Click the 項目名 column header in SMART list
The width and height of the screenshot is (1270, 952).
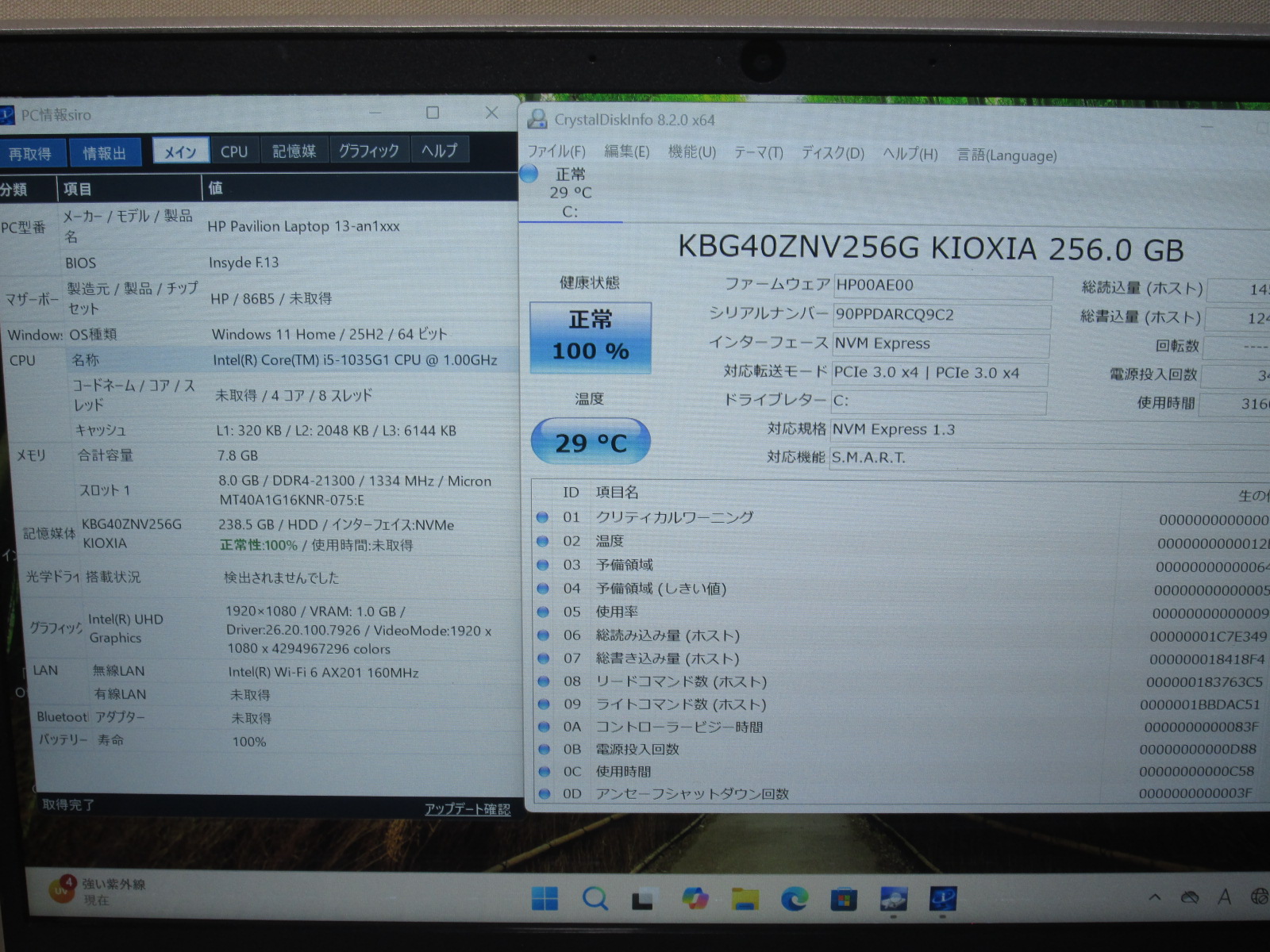(617, 492)
